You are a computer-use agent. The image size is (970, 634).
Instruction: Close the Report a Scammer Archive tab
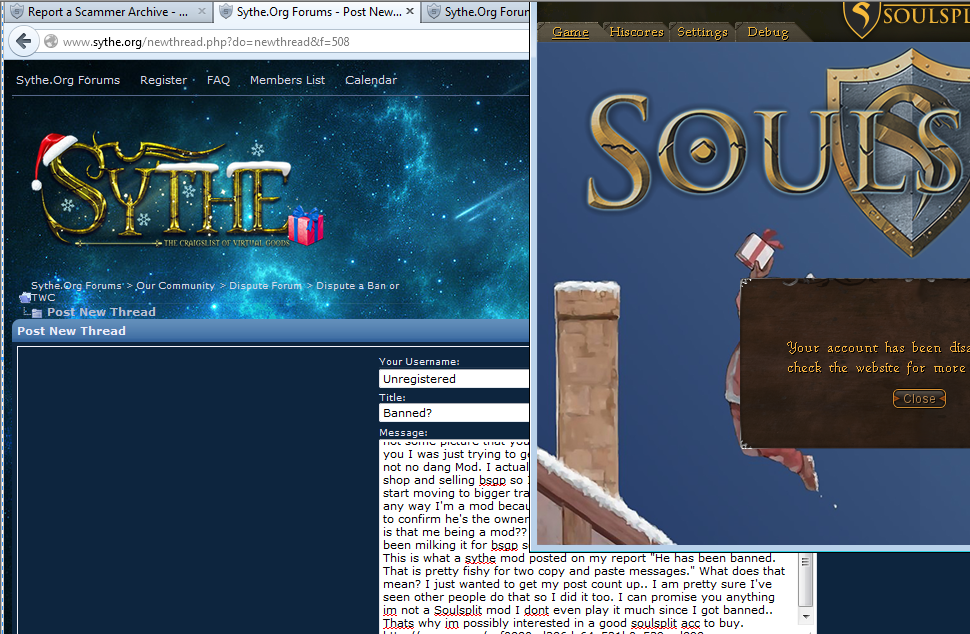[202, 11]
